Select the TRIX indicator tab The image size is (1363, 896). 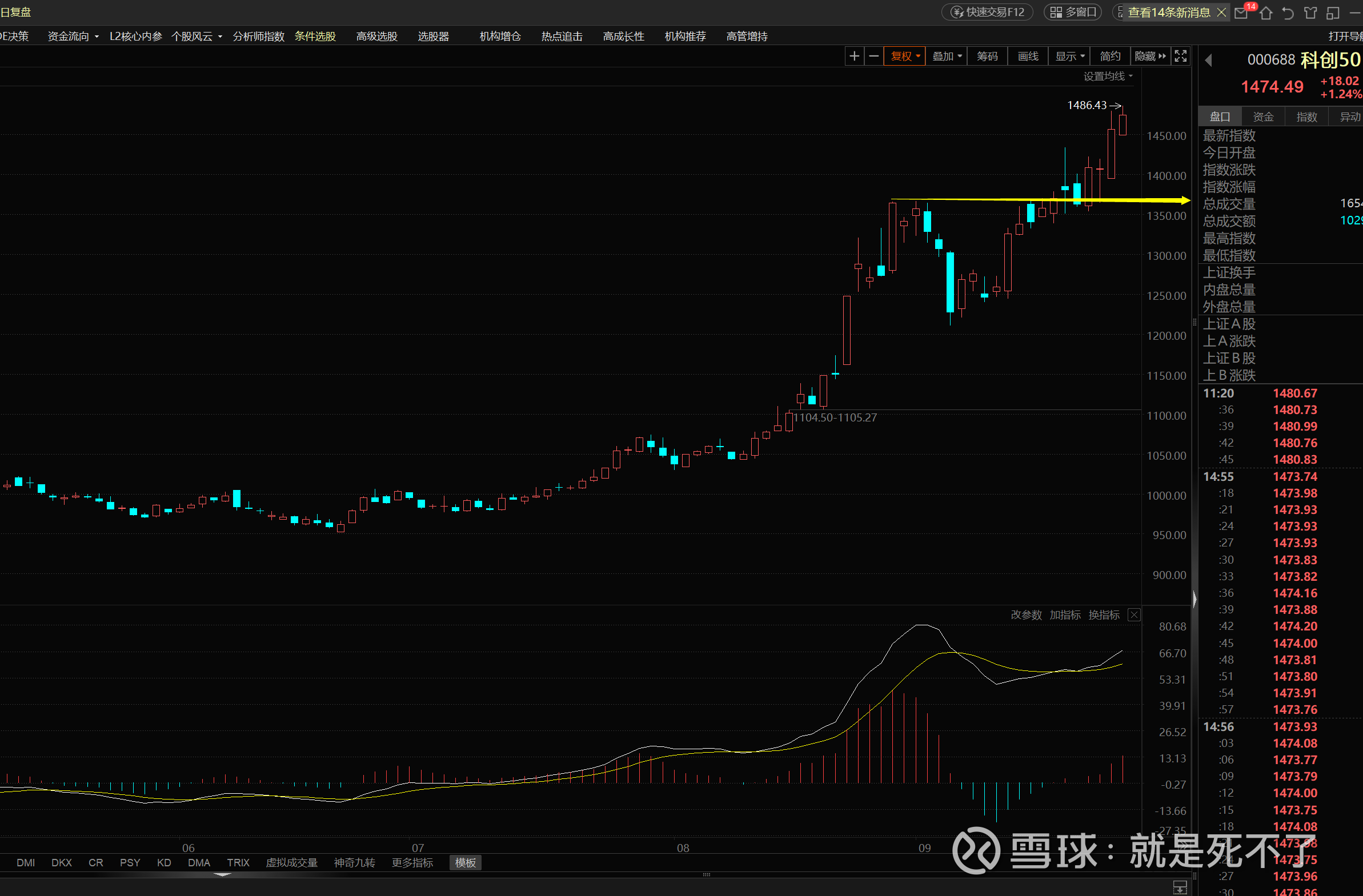point(238,863)
